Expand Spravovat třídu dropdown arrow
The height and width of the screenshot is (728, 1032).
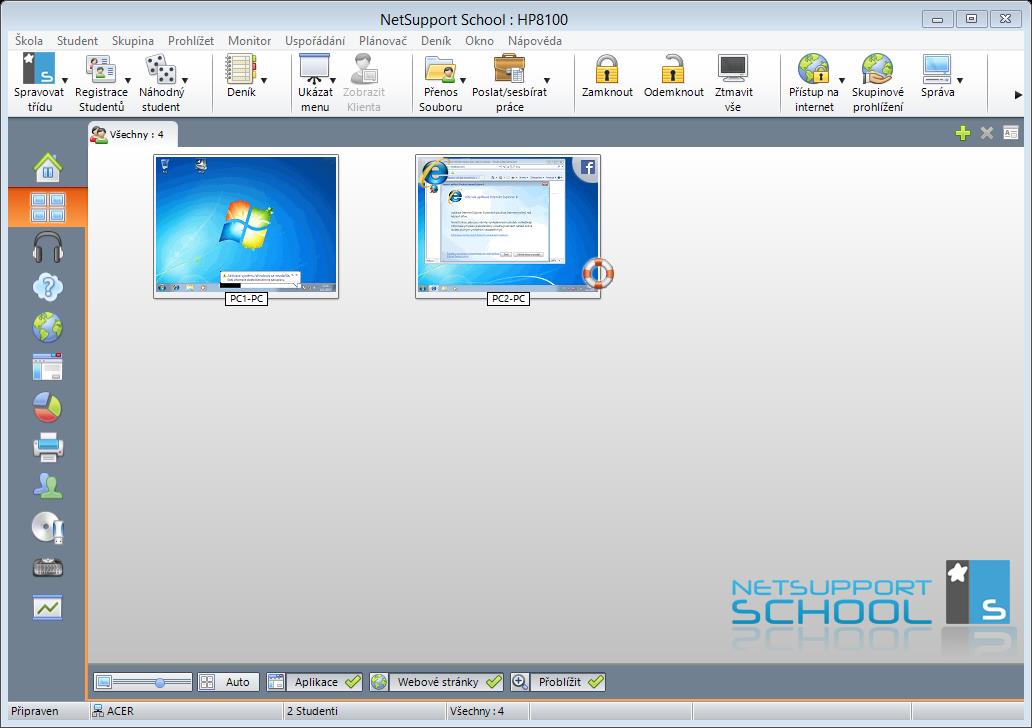coord(64,81)
